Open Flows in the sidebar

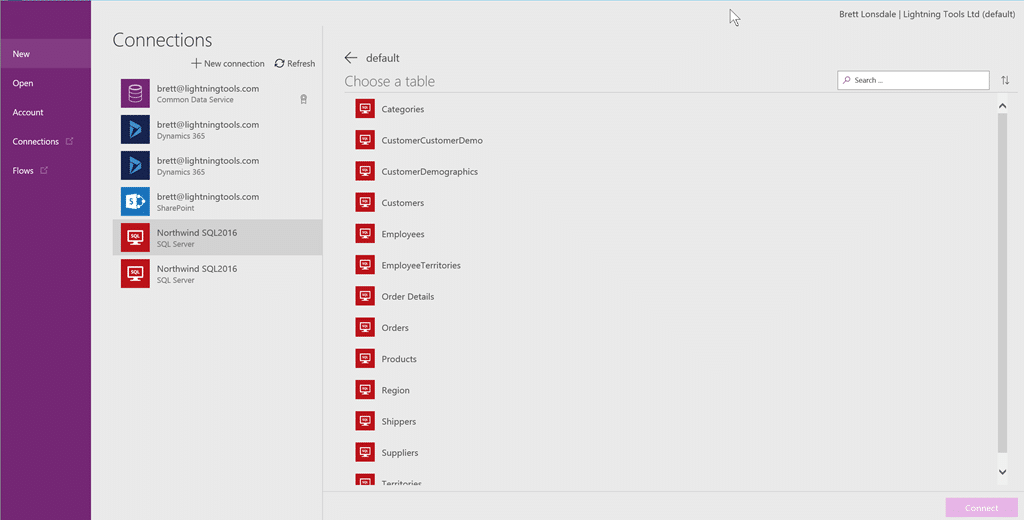pyautogui.click(x=46, y=171)
